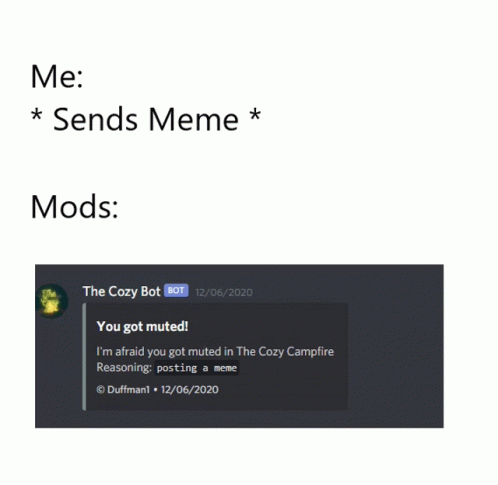Click the 'Sends Meme' caption text

tap(146, 119)
